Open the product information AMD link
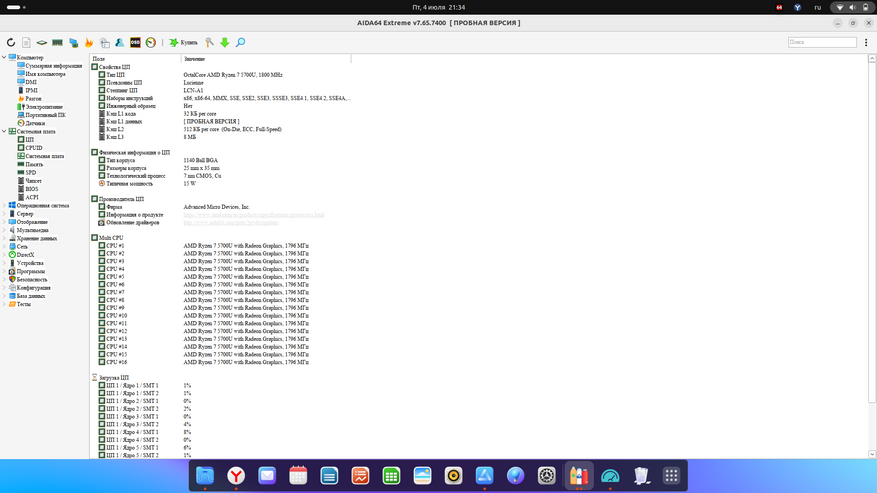This screenshot has width=877, height=493. pyautogui.click(x=254, y=215)
